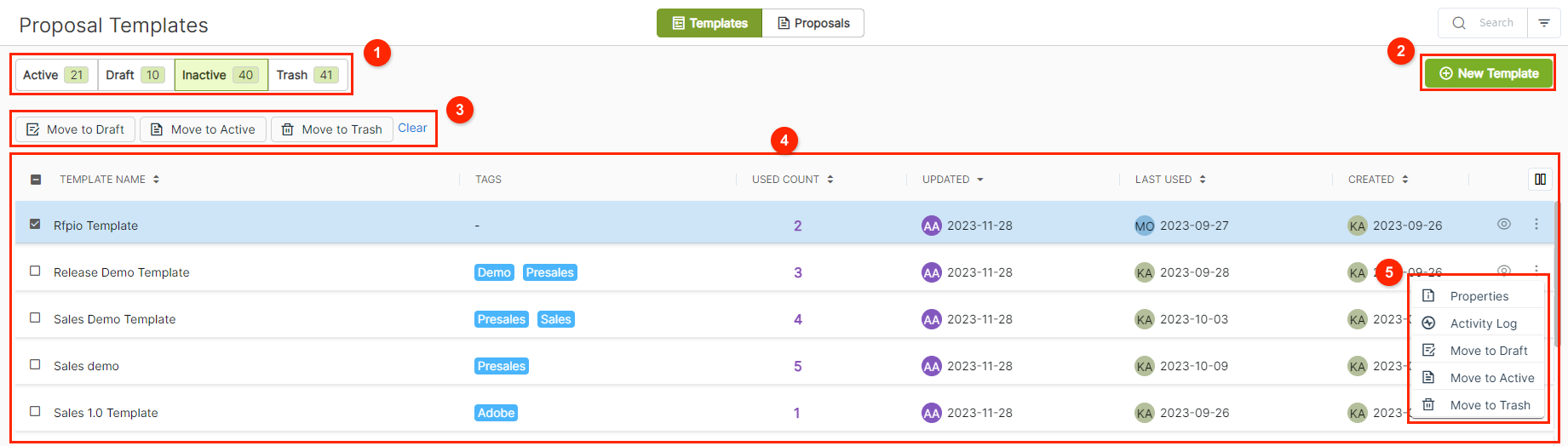Click the Clear link

tap(412, 128)
